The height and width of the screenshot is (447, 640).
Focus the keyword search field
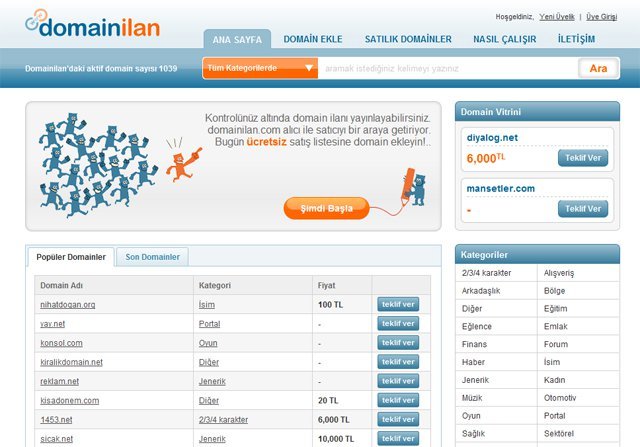(448, 68)
